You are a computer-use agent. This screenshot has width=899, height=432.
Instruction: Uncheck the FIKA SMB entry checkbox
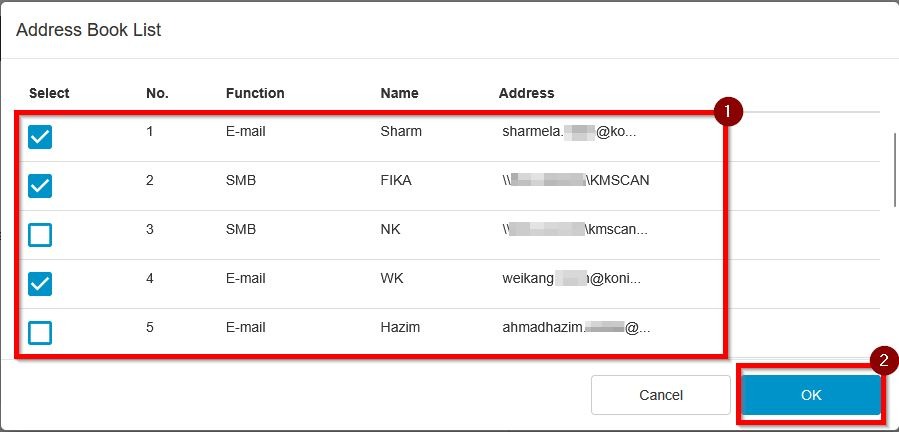coord(40,186)
